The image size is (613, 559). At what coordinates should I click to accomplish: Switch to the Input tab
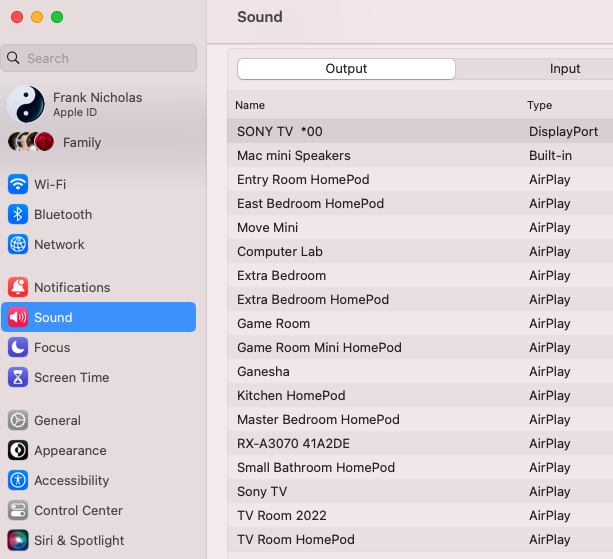click(x=565, y=69)
